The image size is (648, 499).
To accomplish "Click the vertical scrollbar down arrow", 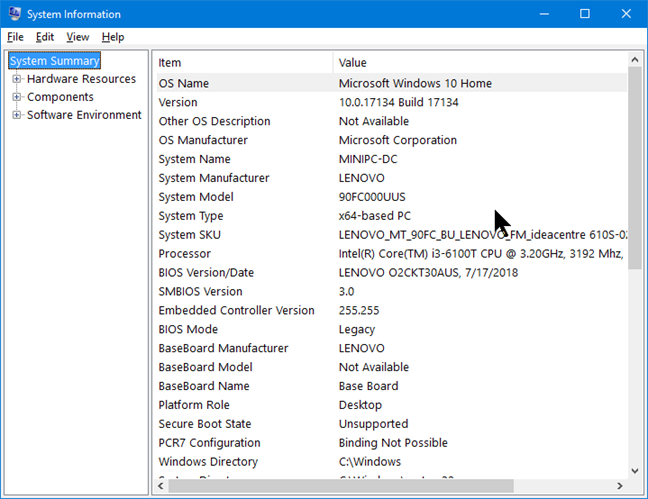I will [635, 471].
